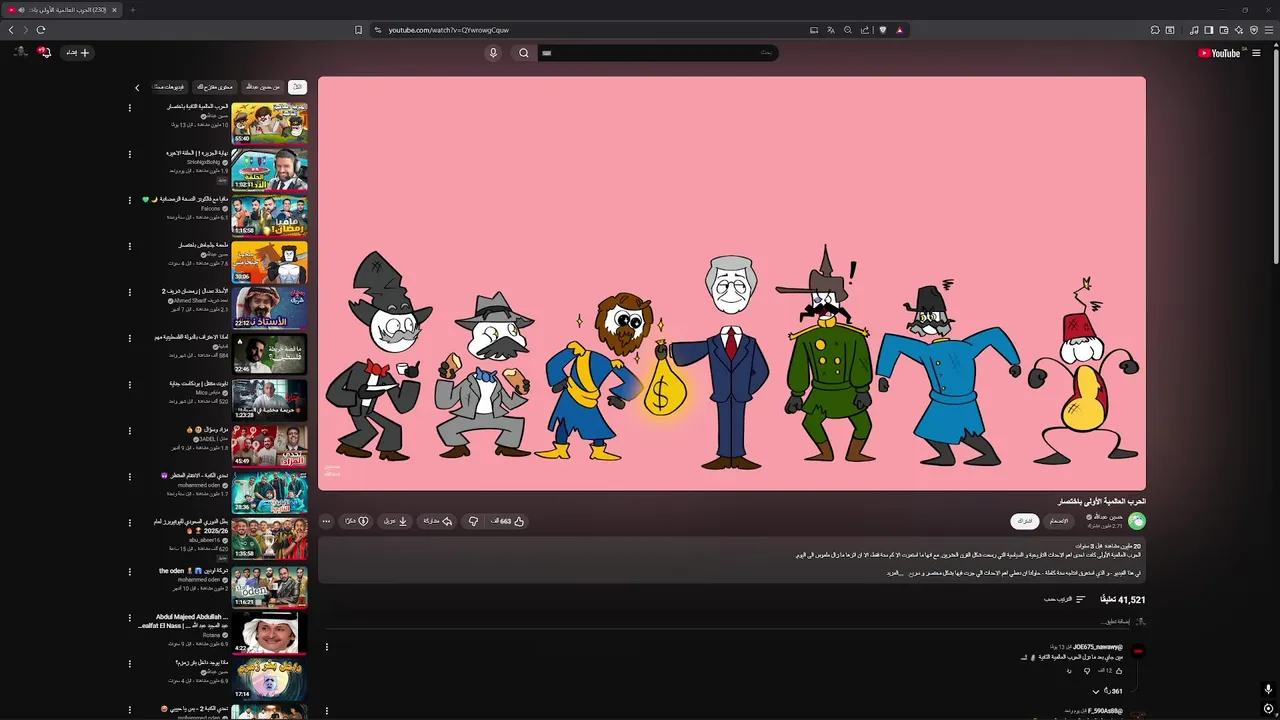Open menu for SHoNgxBoNg suggested video
The image size is (1280, 720).
tap(129, 154)
